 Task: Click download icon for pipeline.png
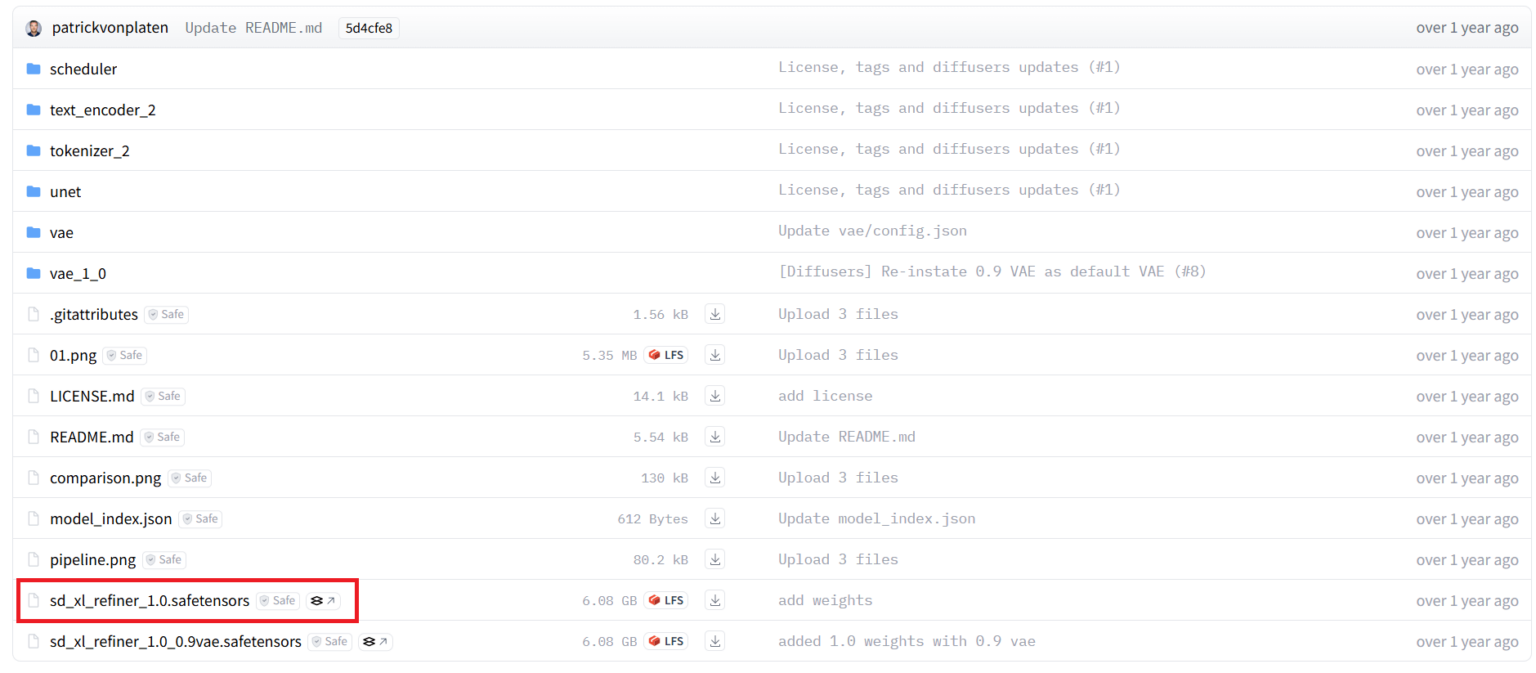pyautogui.click(x=714, y=559)
